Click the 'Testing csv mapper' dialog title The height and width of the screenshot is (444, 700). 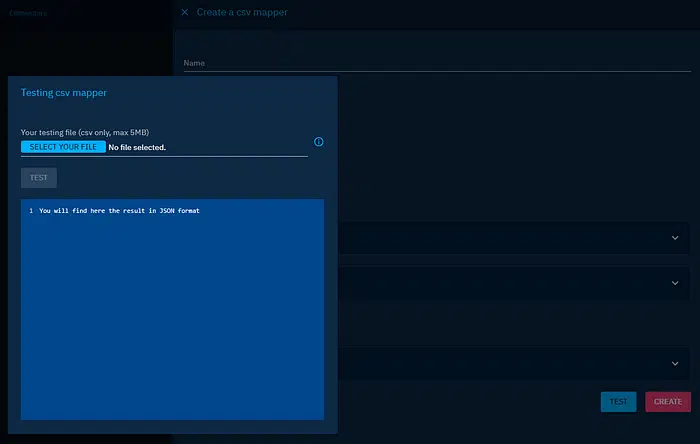click(x=64, y=93)
